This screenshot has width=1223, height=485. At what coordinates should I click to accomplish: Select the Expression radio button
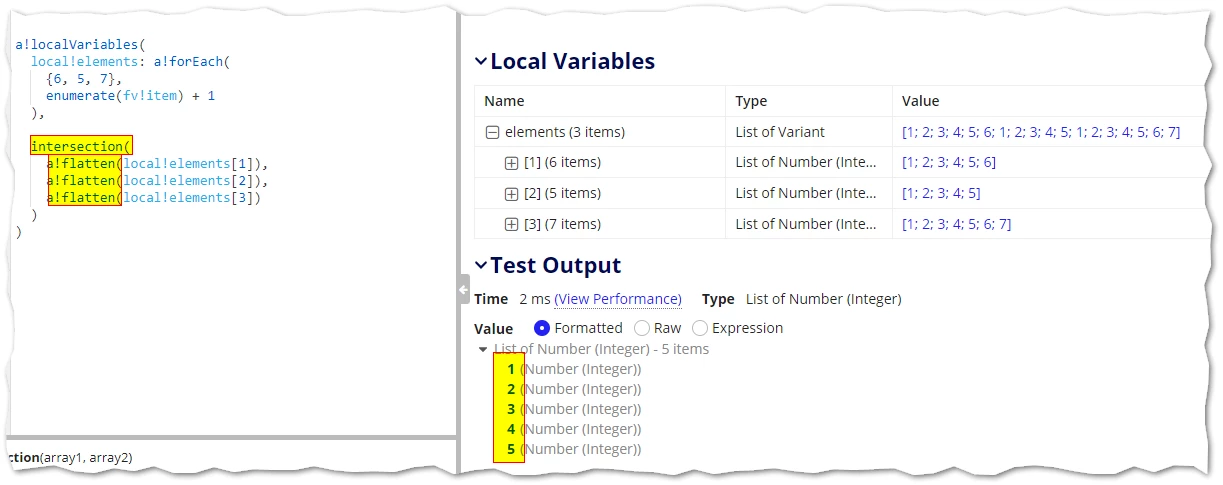pos(700,328)
